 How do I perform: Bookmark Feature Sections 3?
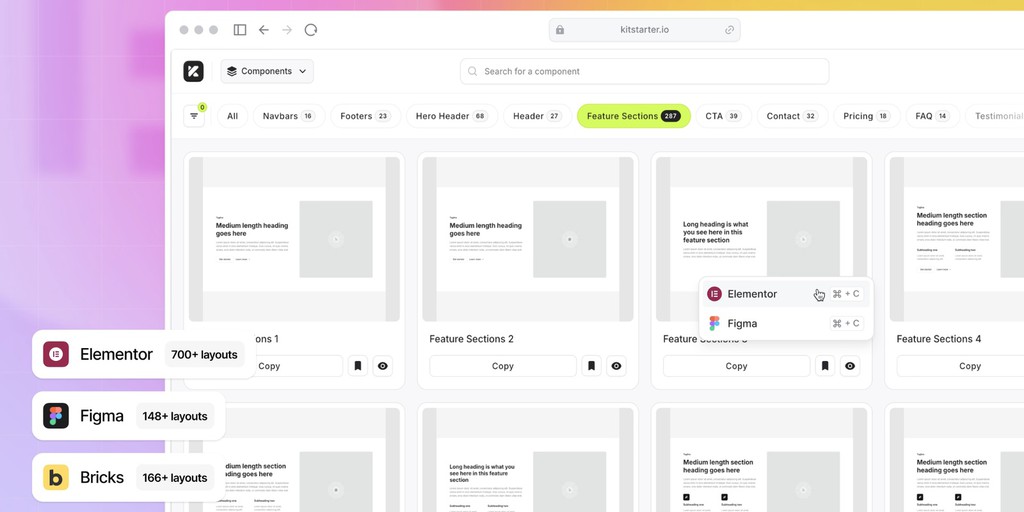825,366
